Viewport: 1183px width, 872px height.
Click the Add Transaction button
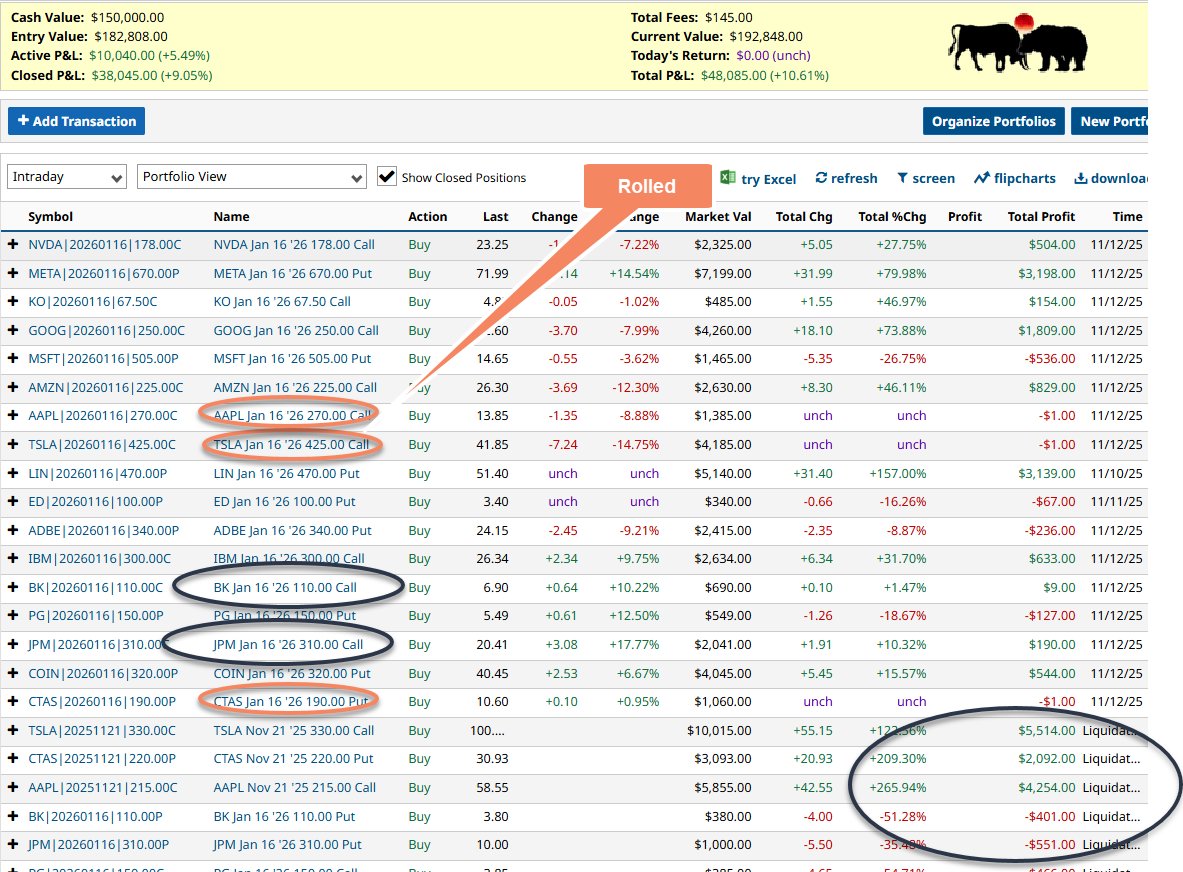click(76, 121)
